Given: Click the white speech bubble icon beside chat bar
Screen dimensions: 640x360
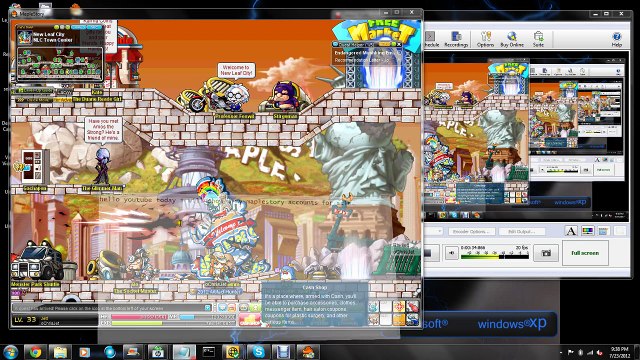Looking at the screenshot, I should [223, 307].
